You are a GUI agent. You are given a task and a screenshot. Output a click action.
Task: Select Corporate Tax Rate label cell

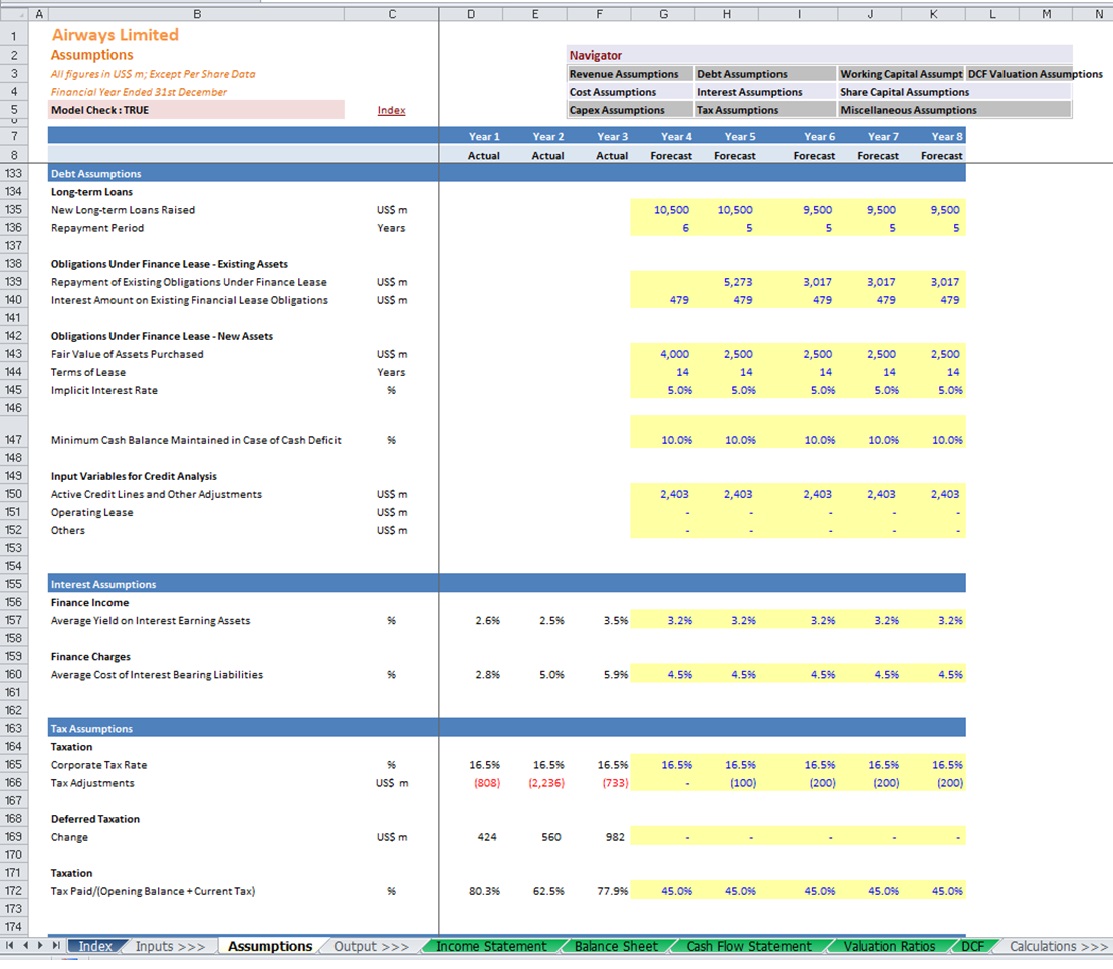pyautogui.click(x=197, y=765)
